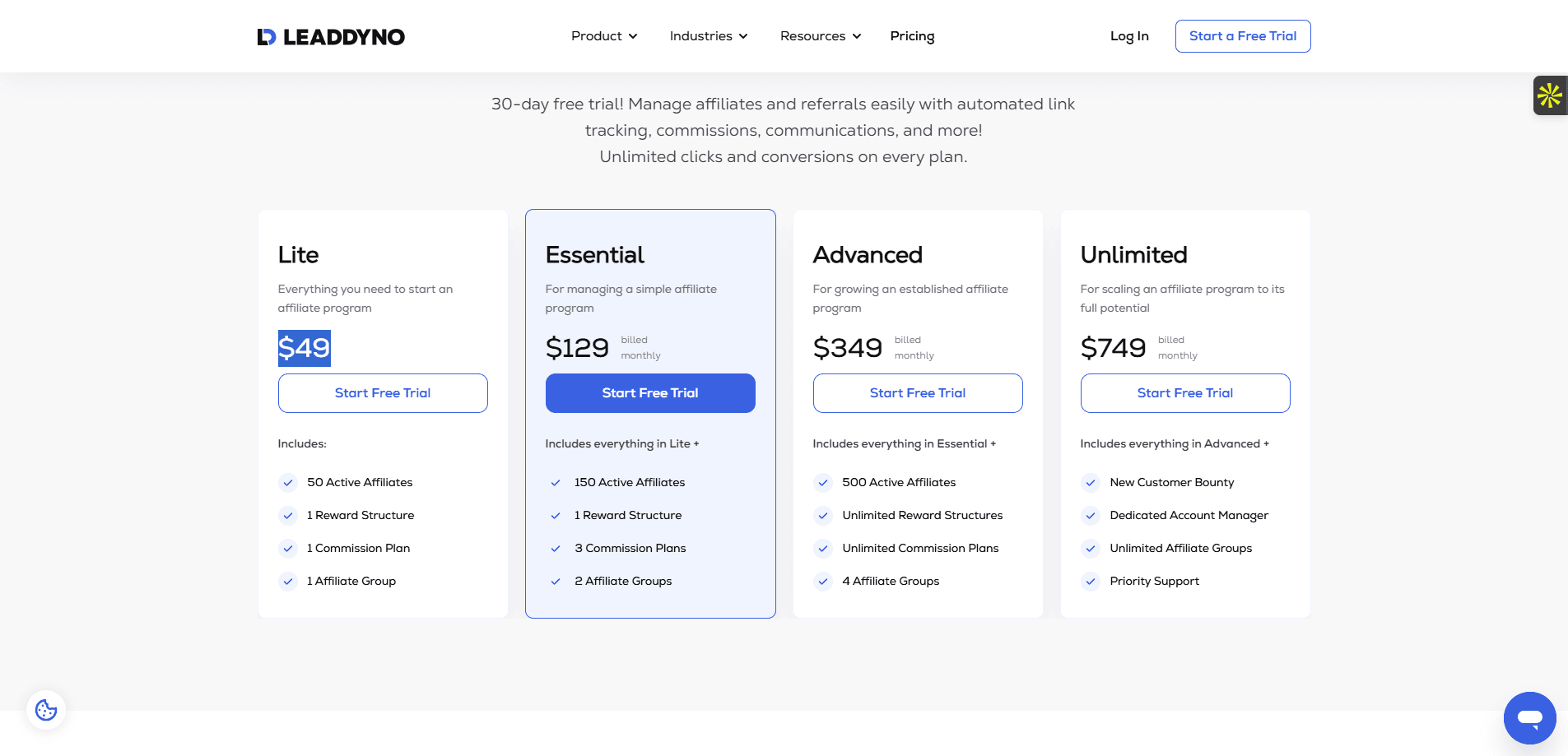This screenshot has width=1568, height=756.
Task: Start free trial for Lite plan
Action: click(x=383, y=393)
